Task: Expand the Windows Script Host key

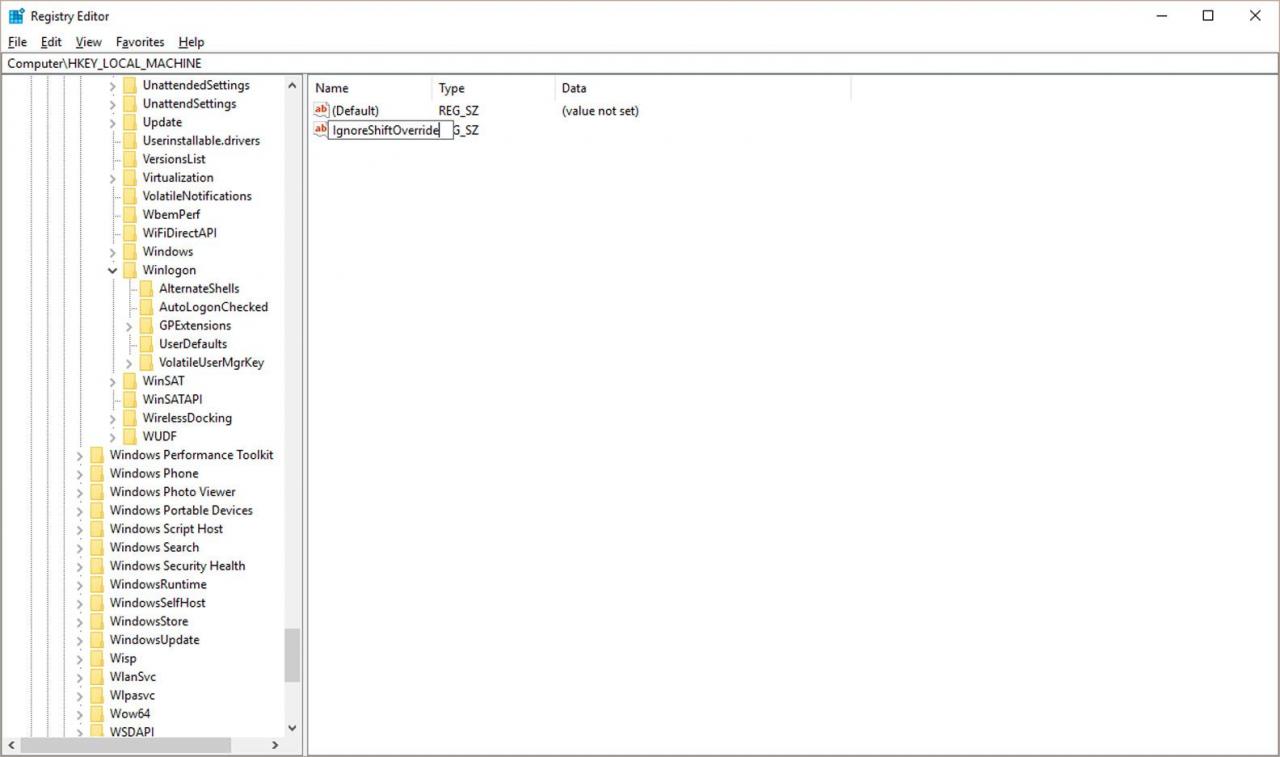Action: [80, 529]
